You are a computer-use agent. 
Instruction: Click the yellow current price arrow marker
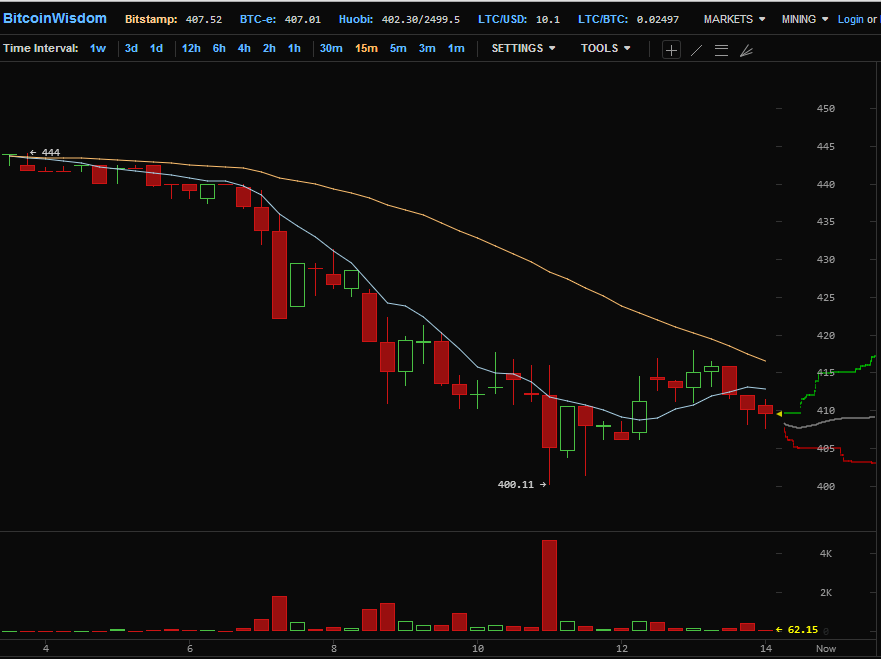(x=779, y=413)
